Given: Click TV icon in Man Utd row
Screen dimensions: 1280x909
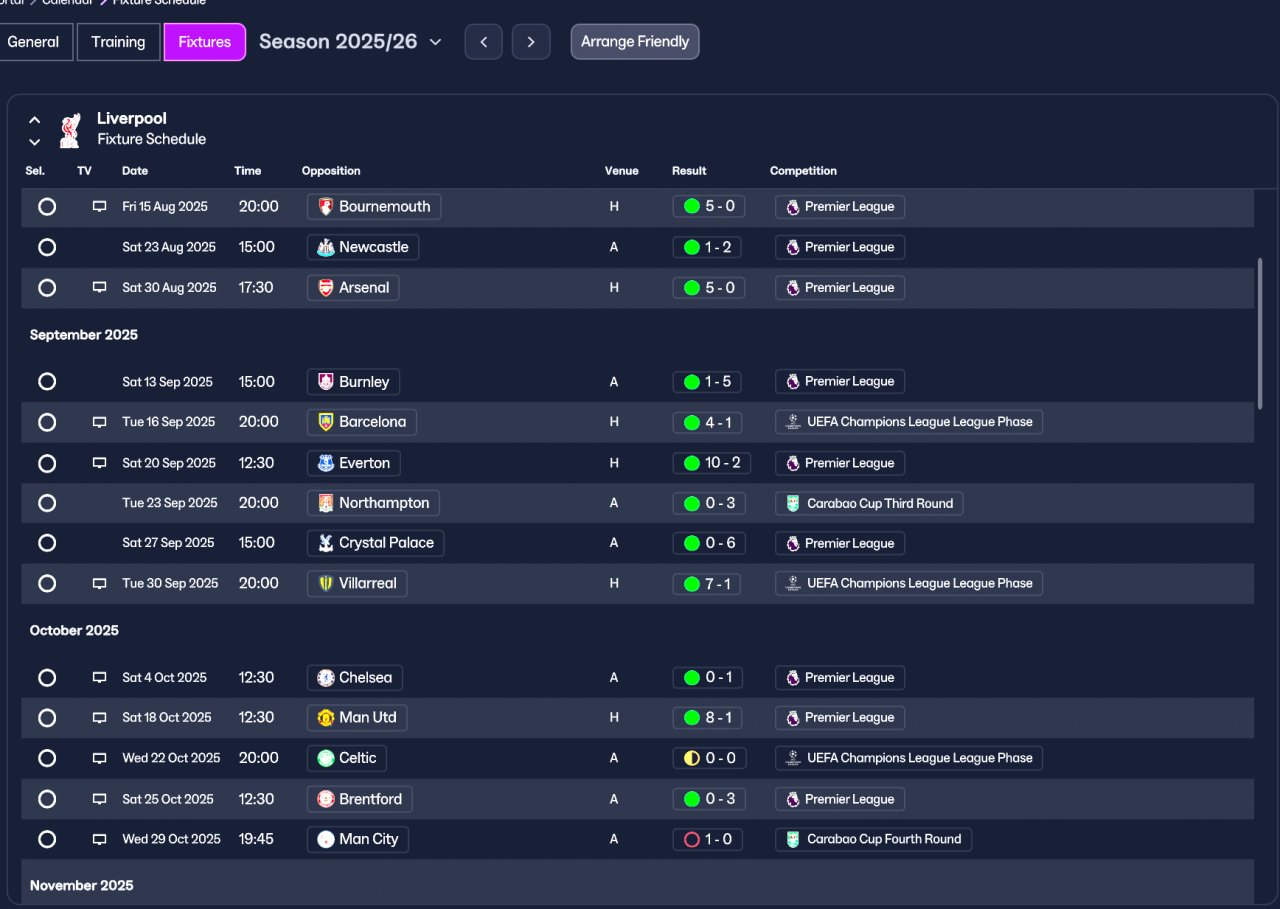Looking at the screenshot, I should pyautogui.click(x=99, y=718).
